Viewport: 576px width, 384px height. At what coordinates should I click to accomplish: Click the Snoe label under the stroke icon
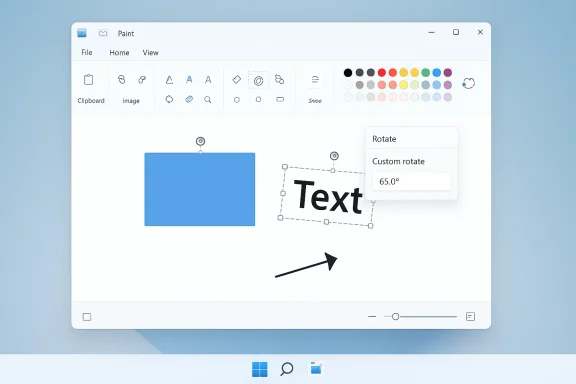315,101
